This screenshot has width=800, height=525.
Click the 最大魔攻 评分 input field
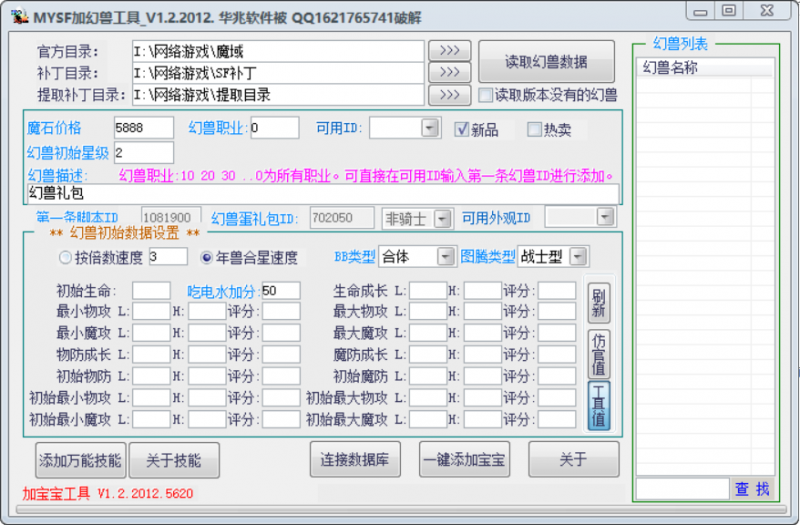pyautogui.click(x=557, y=333)
